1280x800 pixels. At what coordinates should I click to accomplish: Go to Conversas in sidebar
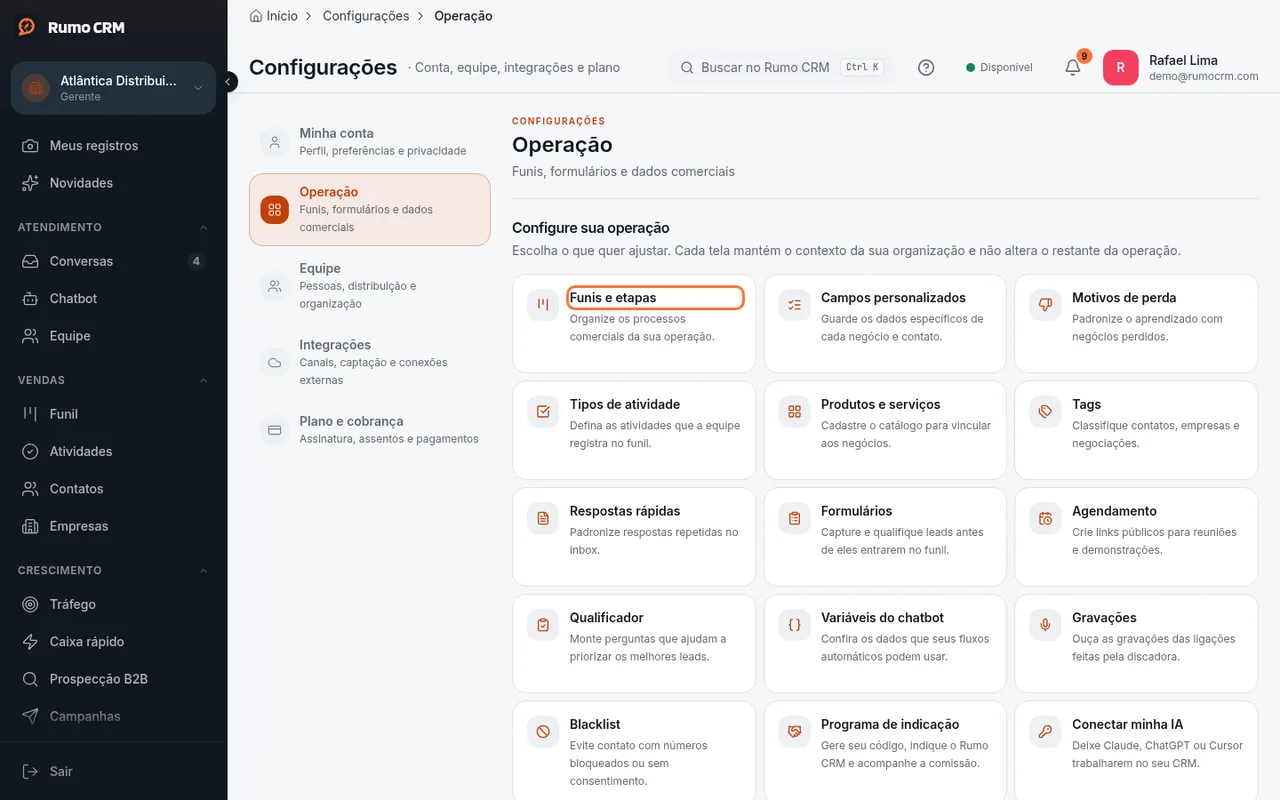113,261
